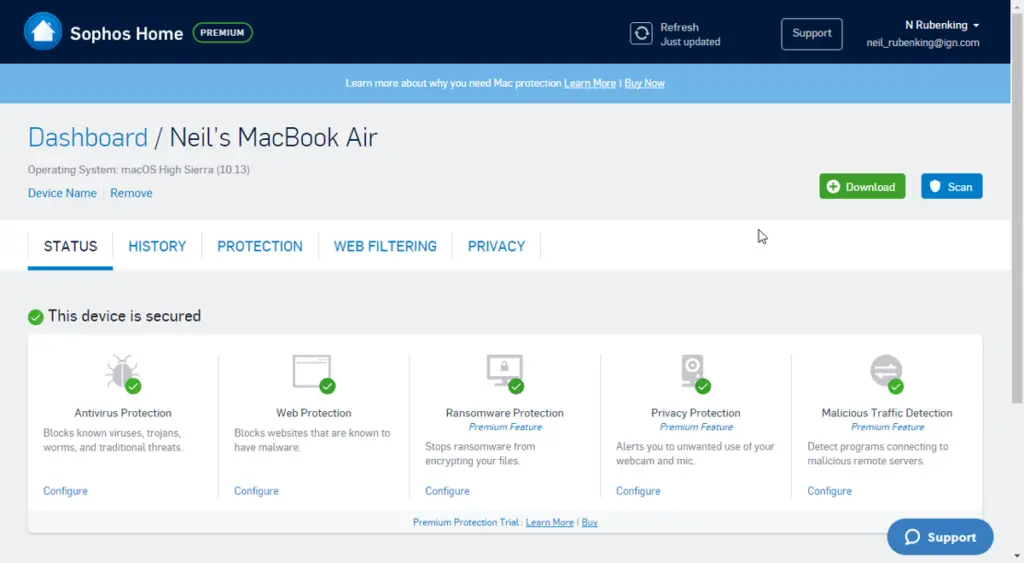The image size is (1024, 563).
Task: Click the Privacy Protection webcam icon
Action: [695, 374]
